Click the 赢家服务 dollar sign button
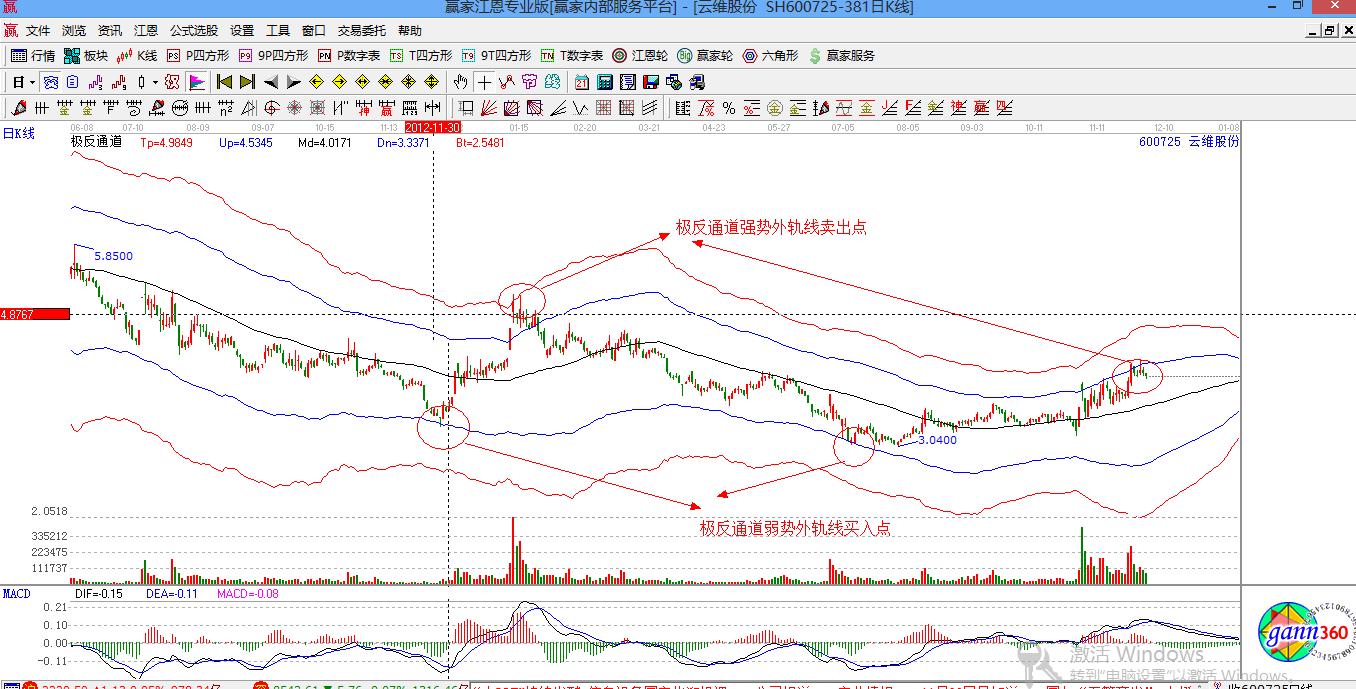This screenshot has height=689, width=1356. click(841, 56)
